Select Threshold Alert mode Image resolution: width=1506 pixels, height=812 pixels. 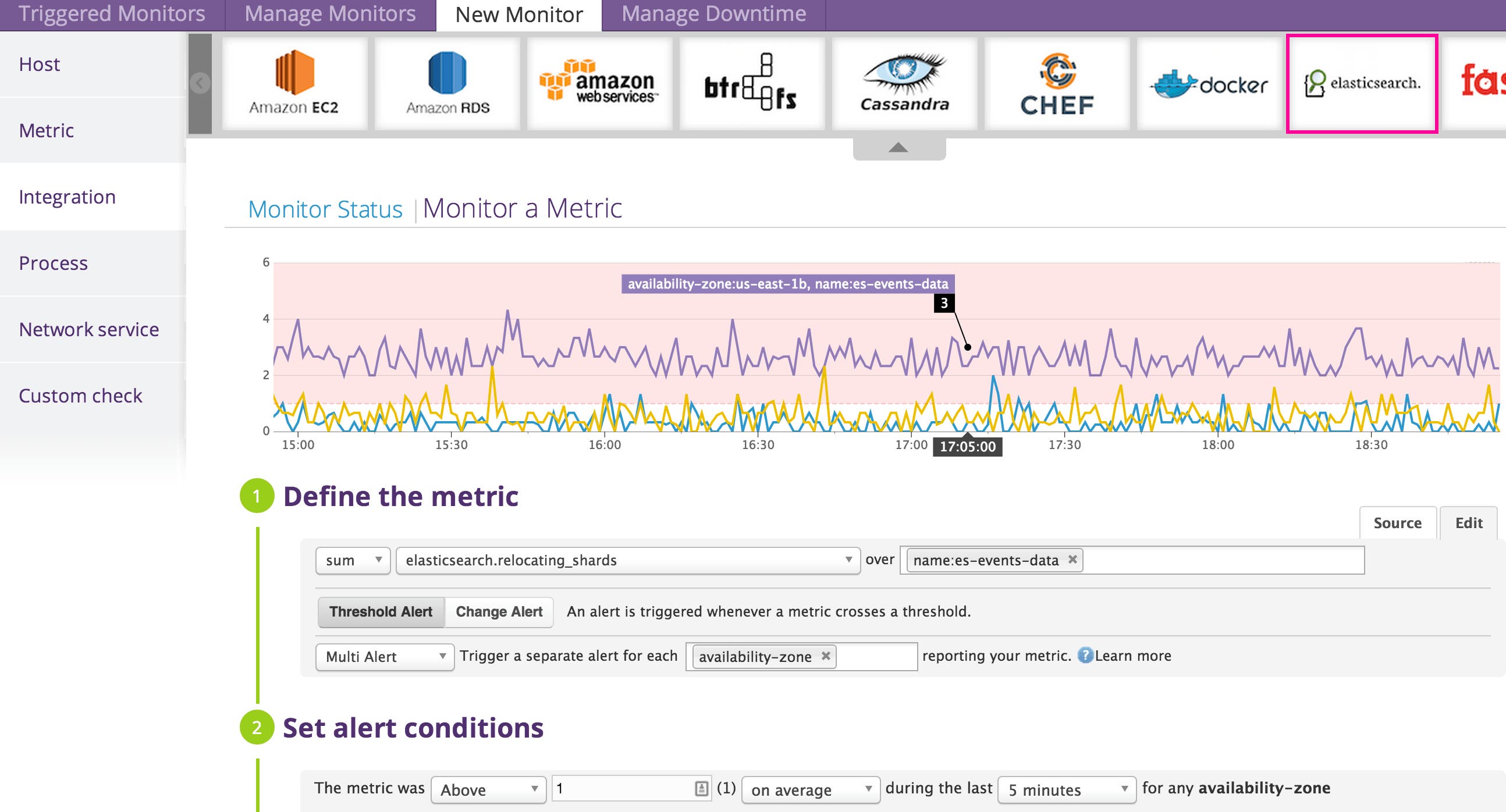click(x=381, y=612)
